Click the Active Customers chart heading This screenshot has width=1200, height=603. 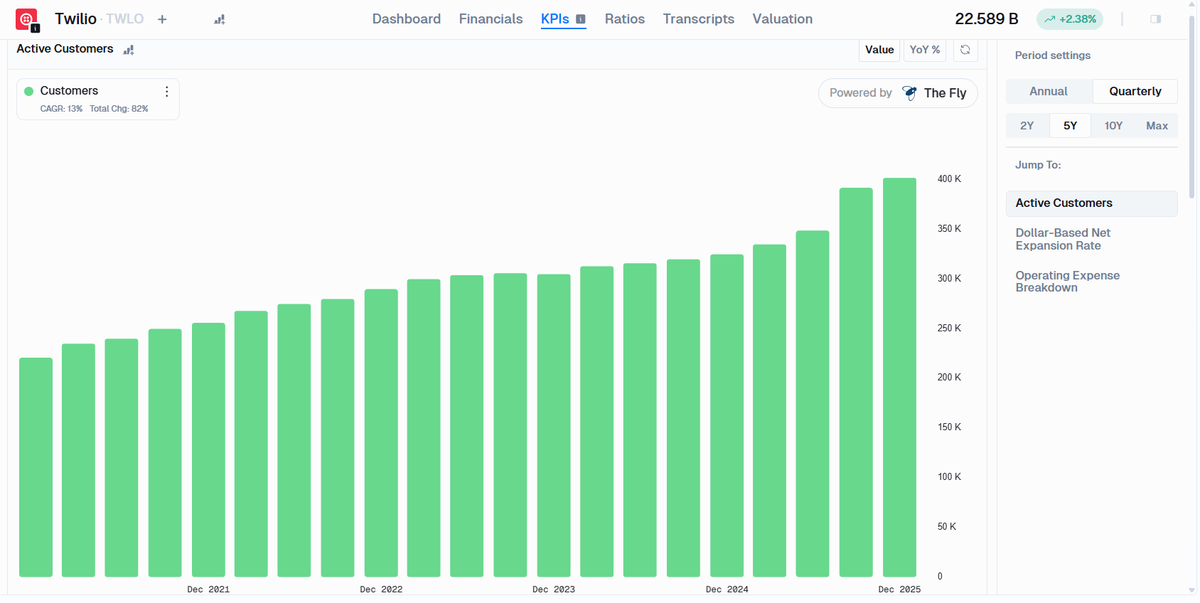[65, 48]
